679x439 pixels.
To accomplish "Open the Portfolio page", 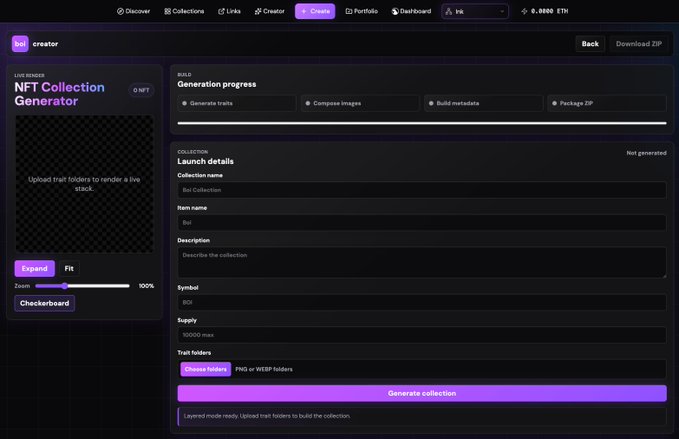I will (x=362, y=11).
